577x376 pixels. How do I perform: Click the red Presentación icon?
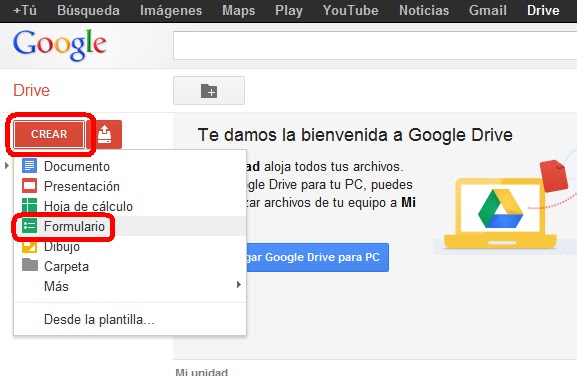[29, 186]
